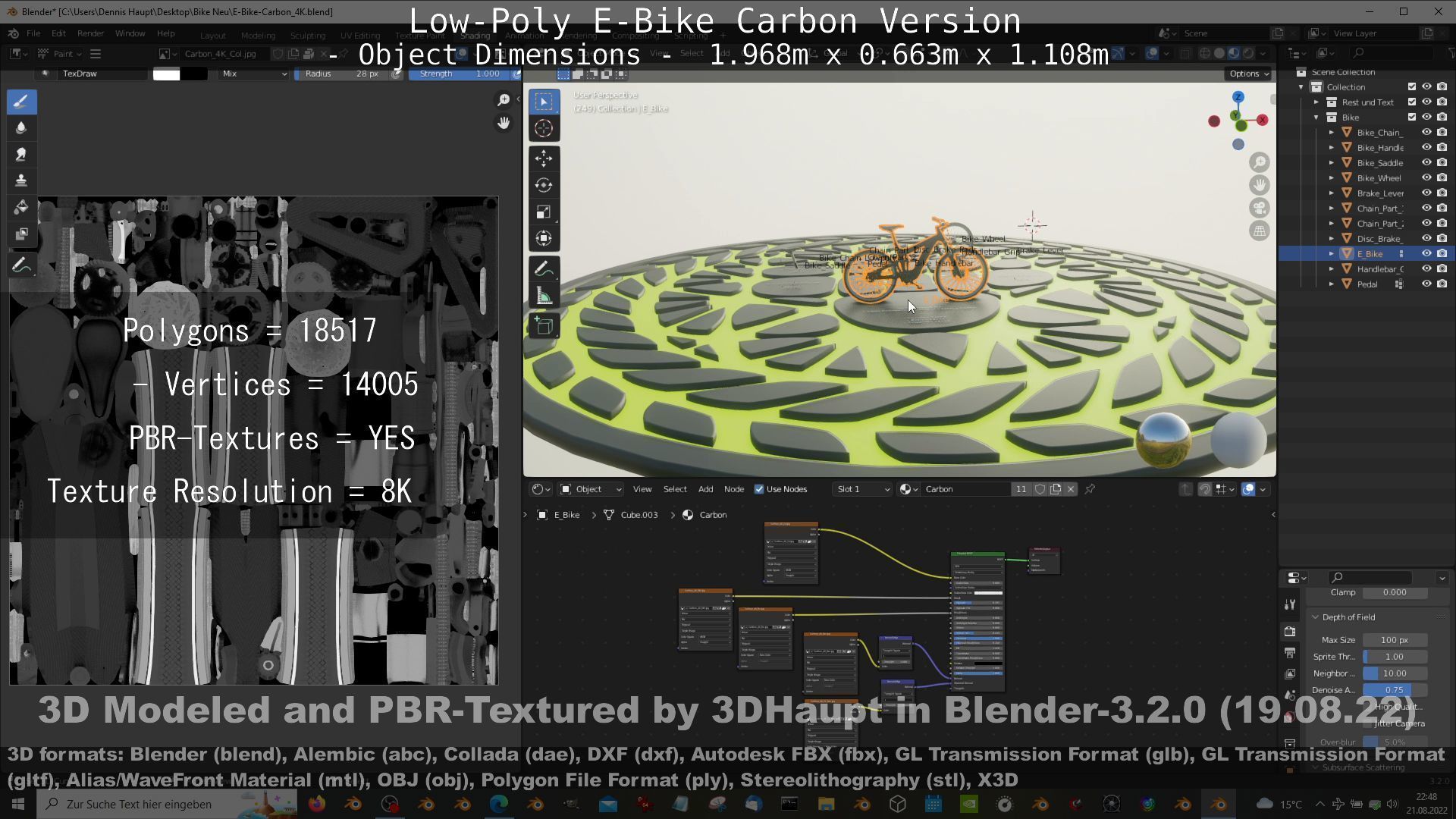Expand the Rest und Text collection
1456x819 pixels.
click(1316, 102)
